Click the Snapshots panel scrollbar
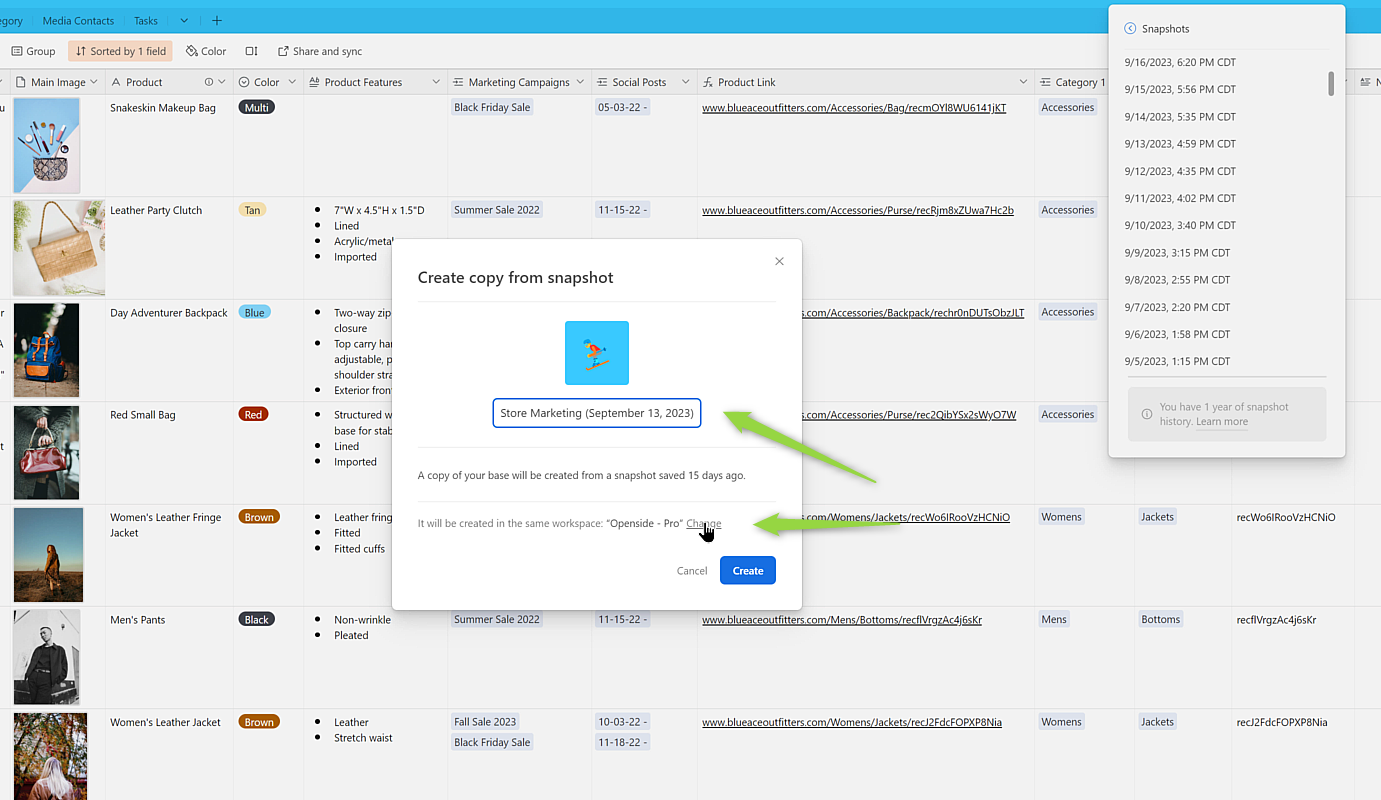1381x800 pixels. (x=1331, y=84)
